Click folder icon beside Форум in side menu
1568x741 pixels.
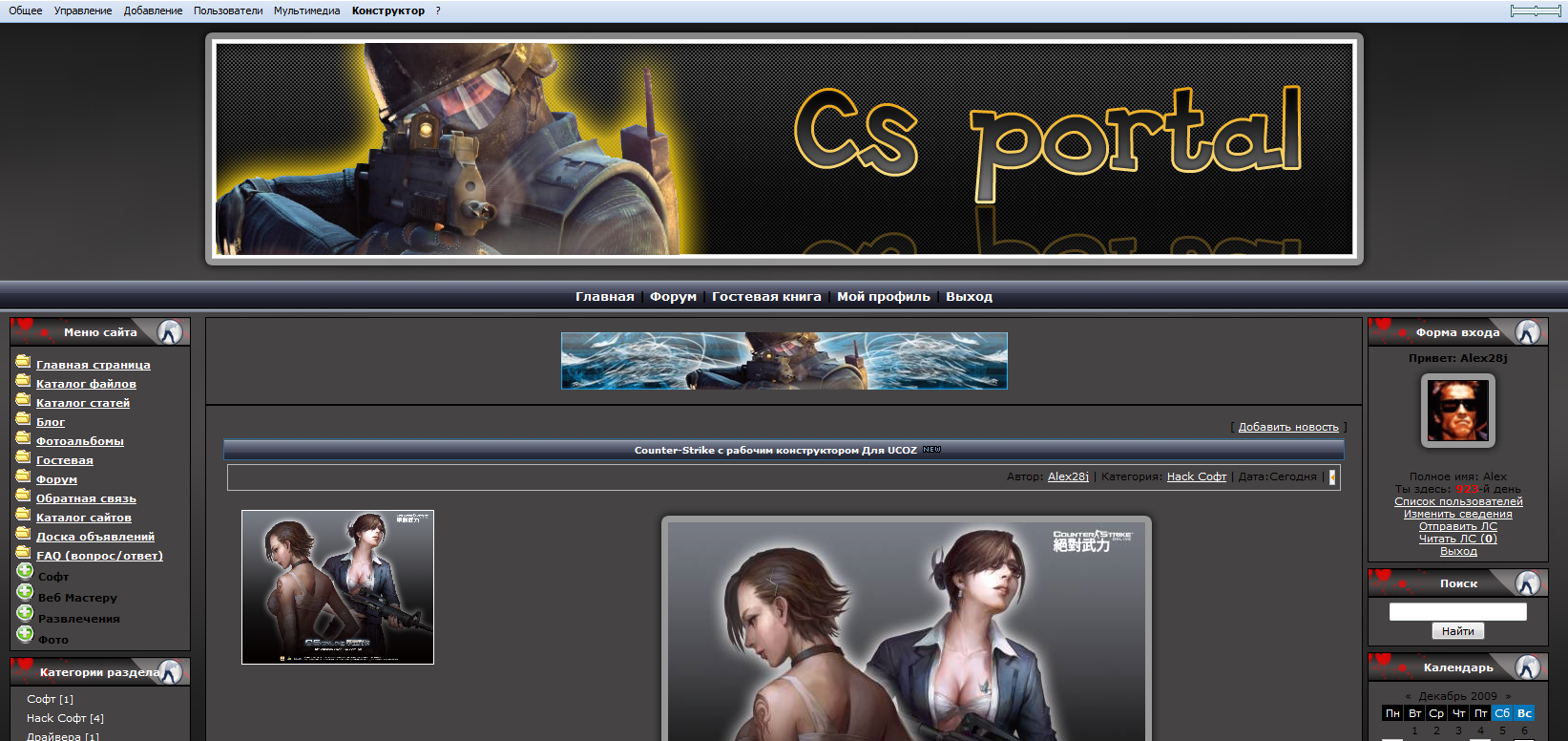click(x=23, y=476)
